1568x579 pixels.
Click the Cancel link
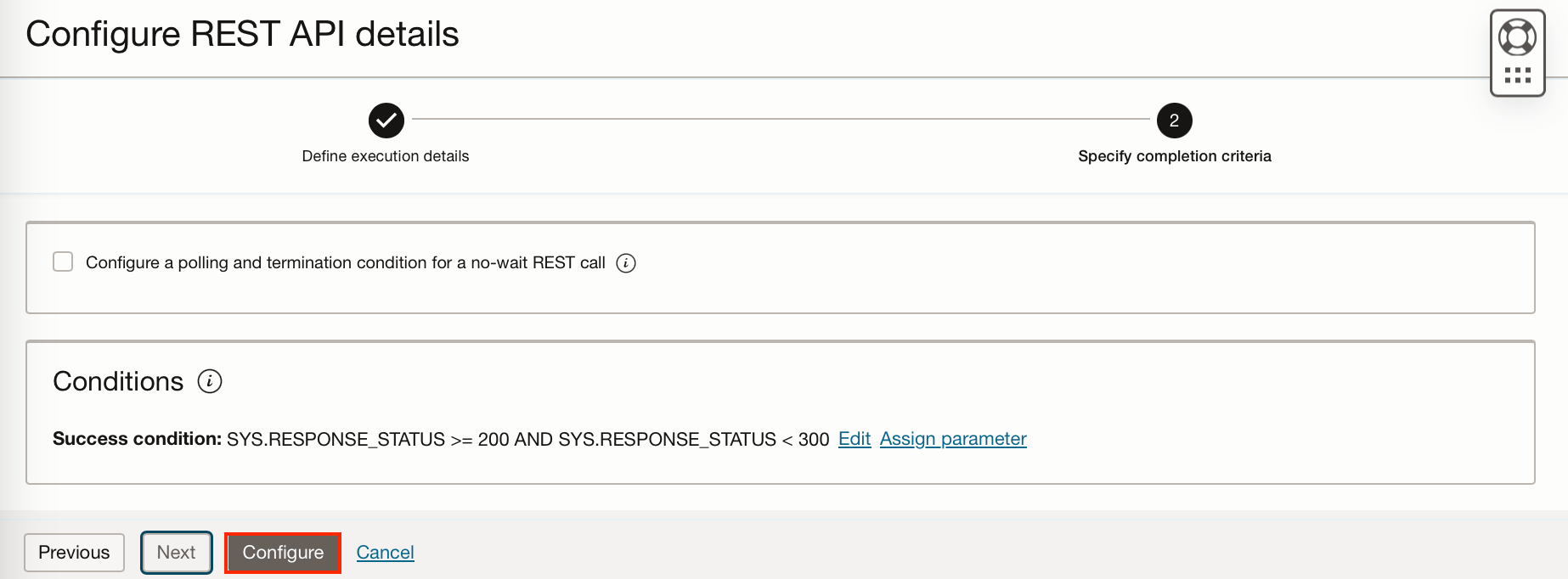[x=385, y=552]
